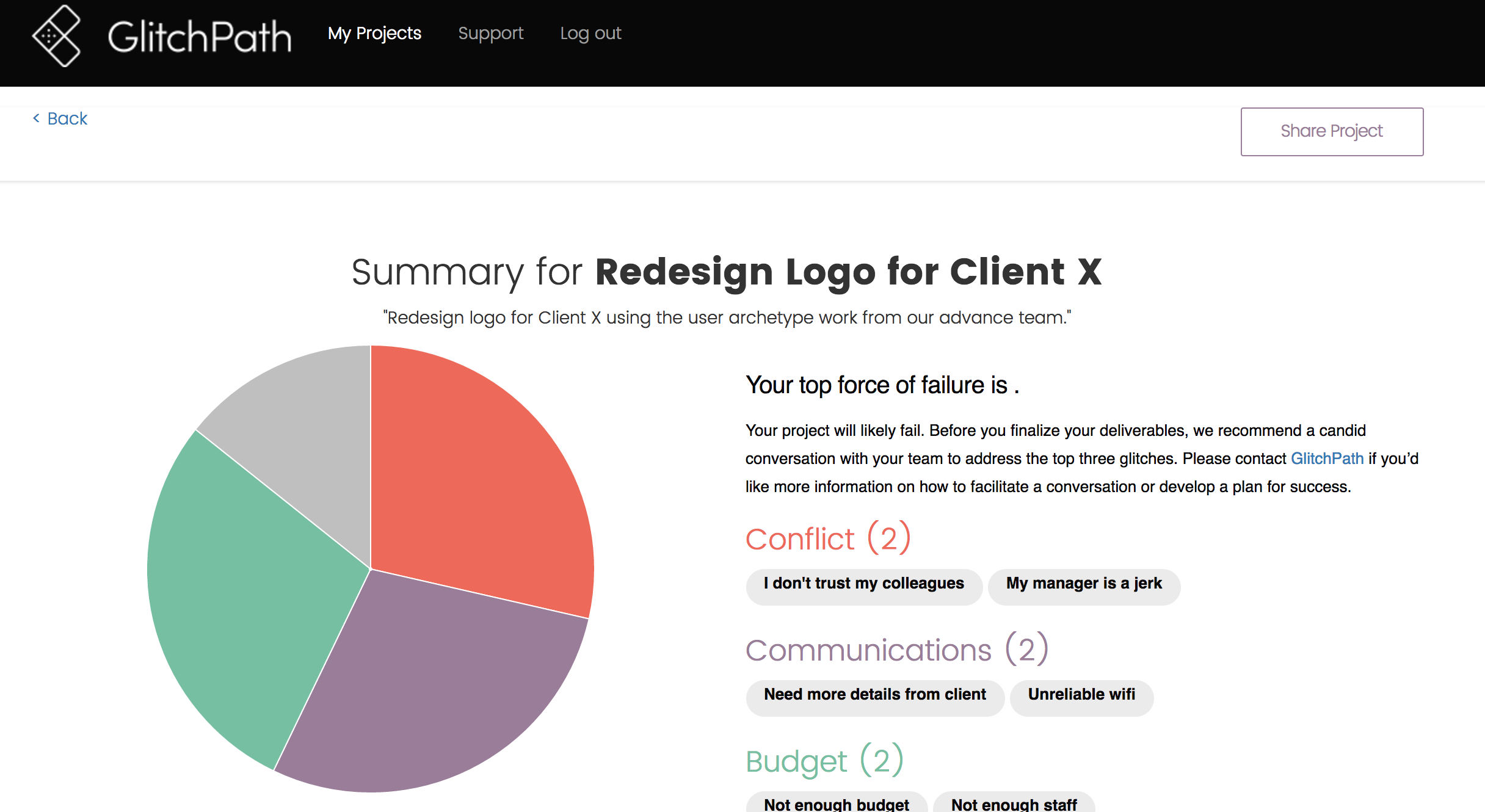The height and width of the screenshot is (812, 1485).
Task: Click the "Not enough budget" tag
Action: (836, 803)
